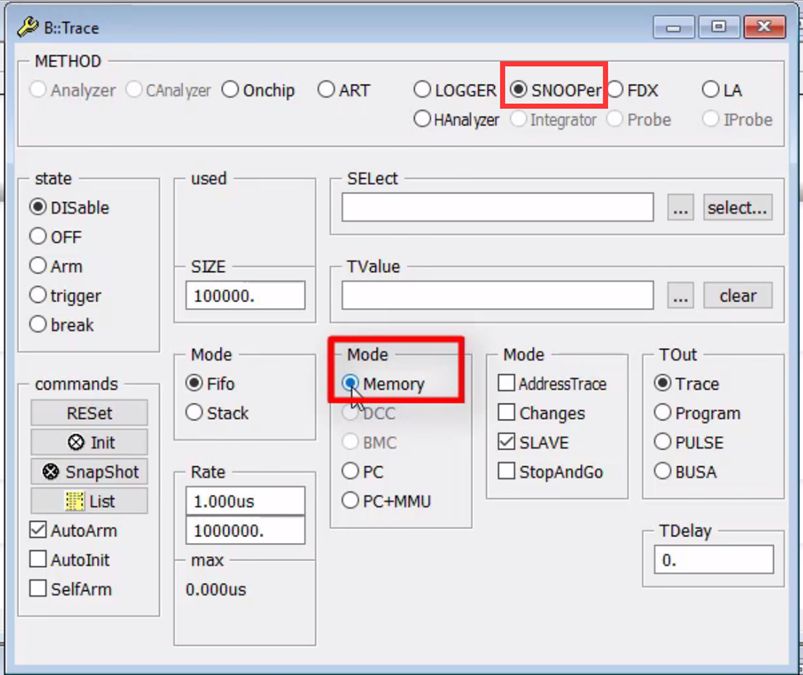Clear the TValue field using clear button

coord(738,295)
